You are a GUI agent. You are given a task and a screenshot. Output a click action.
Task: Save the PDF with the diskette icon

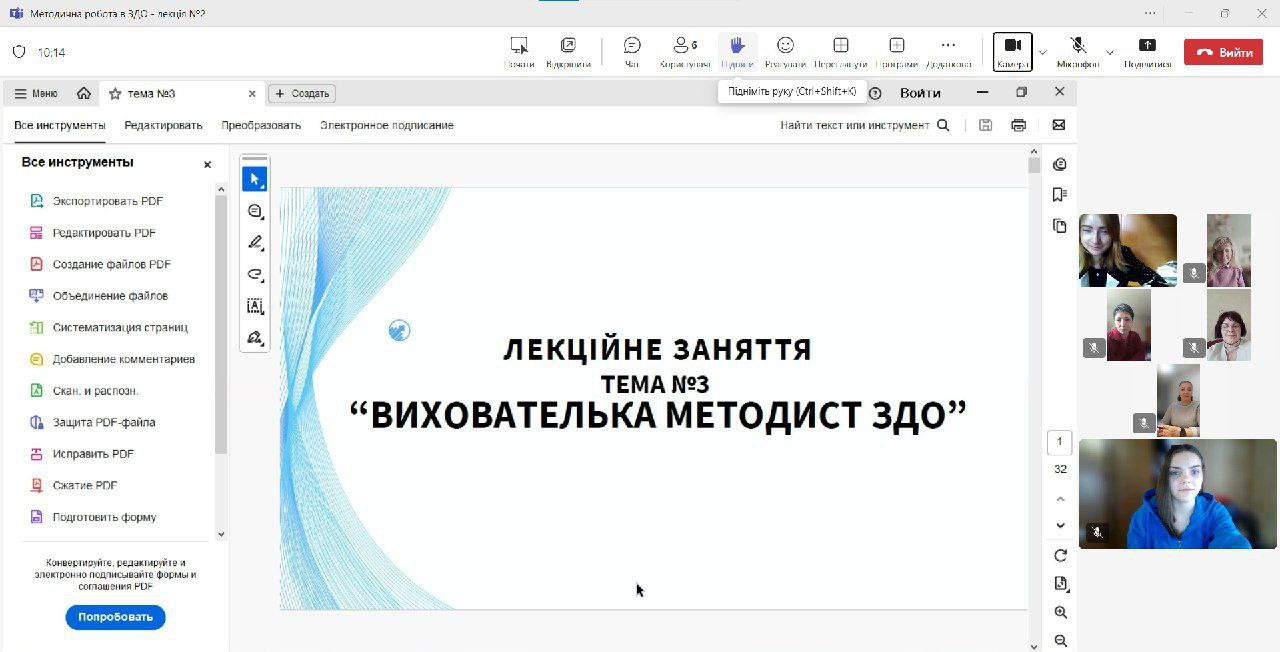pos(985,125)
